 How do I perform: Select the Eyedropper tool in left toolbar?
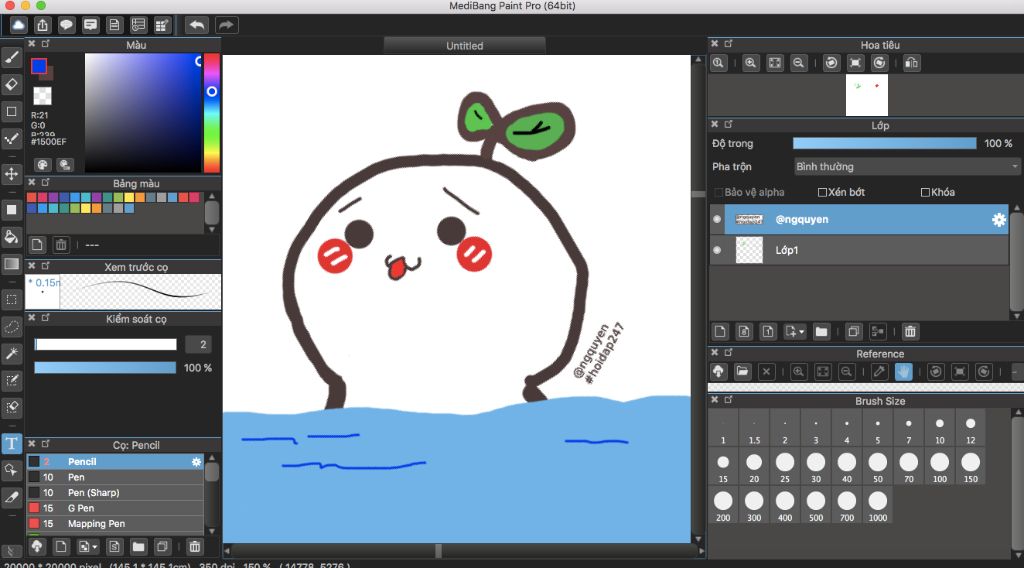tap(11, 497)
